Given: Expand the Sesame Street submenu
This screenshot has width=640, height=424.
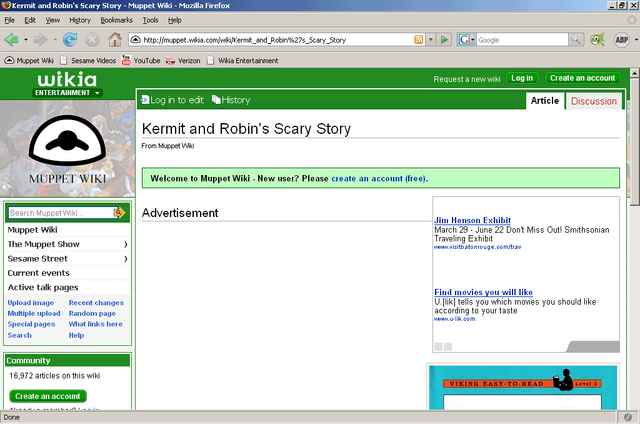Looking at the screenshot, I should [x=126, y=259].
